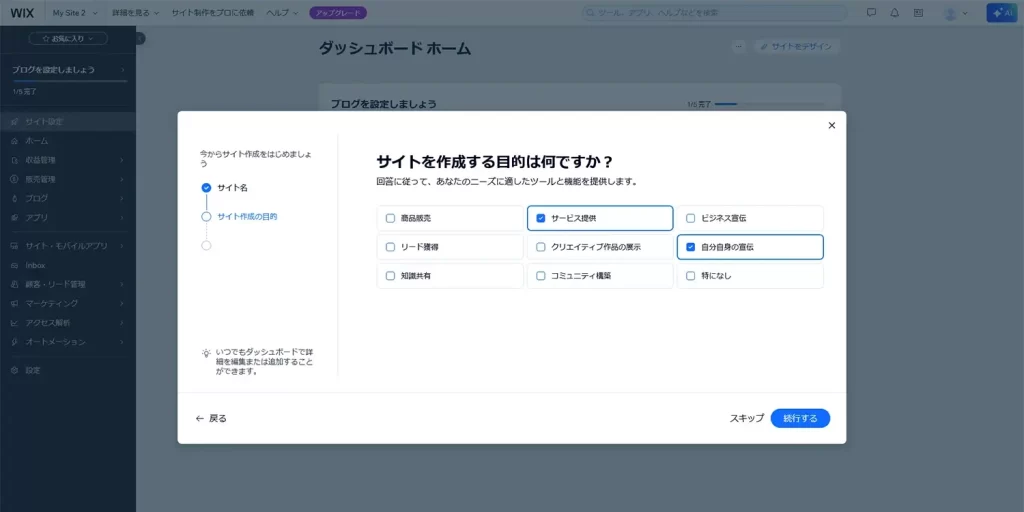1024x512 pixels.
Task: Close the site purpose dialog
Action: pyautogui.click(x=831, y=125)
